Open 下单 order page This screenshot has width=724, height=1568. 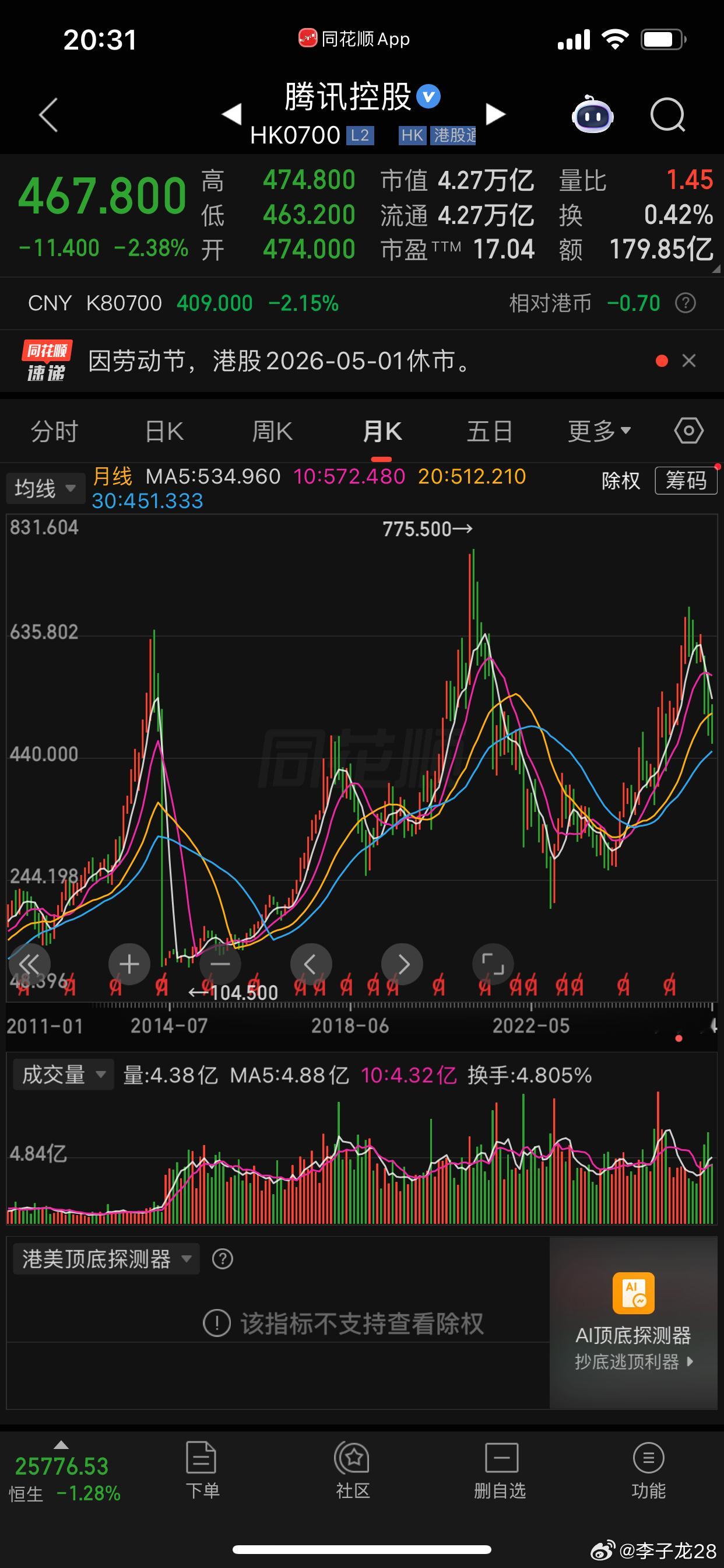pos(201,1471)
